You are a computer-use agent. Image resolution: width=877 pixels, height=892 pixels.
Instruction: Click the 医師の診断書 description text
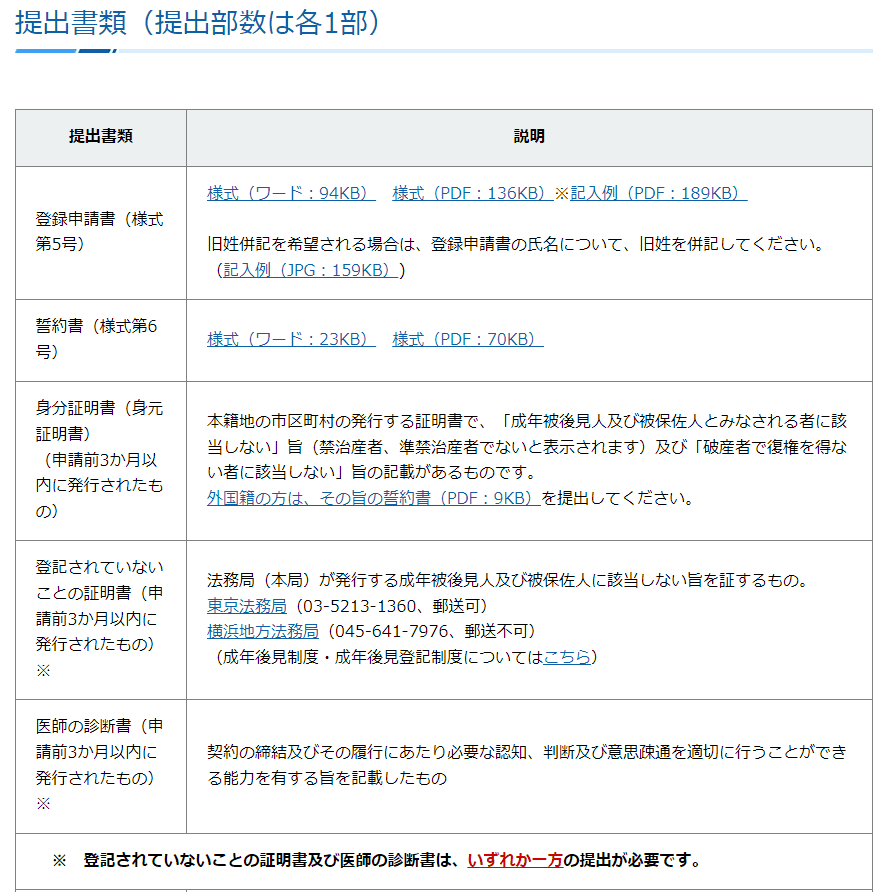(x=526, y=765)
